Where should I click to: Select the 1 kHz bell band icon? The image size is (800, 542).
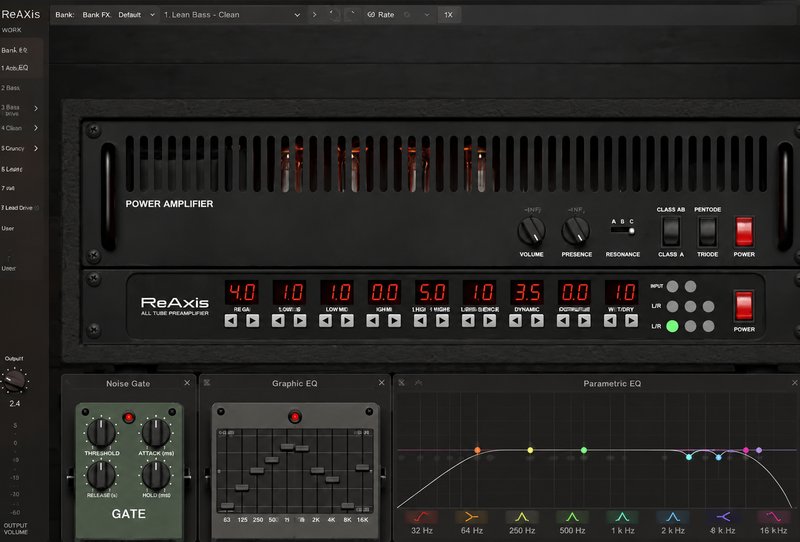click(622, 517)
